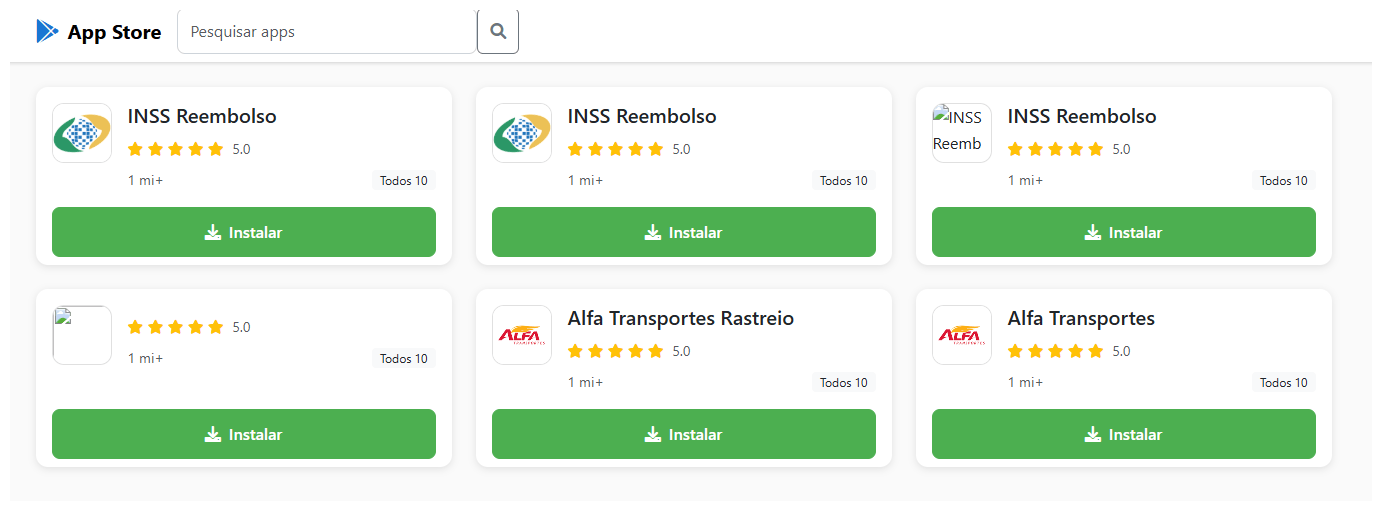This screenshot has width=1382, height=511.
Task: Click the download icon in the middle INSS Instalar button
Action: coord(653,232)
